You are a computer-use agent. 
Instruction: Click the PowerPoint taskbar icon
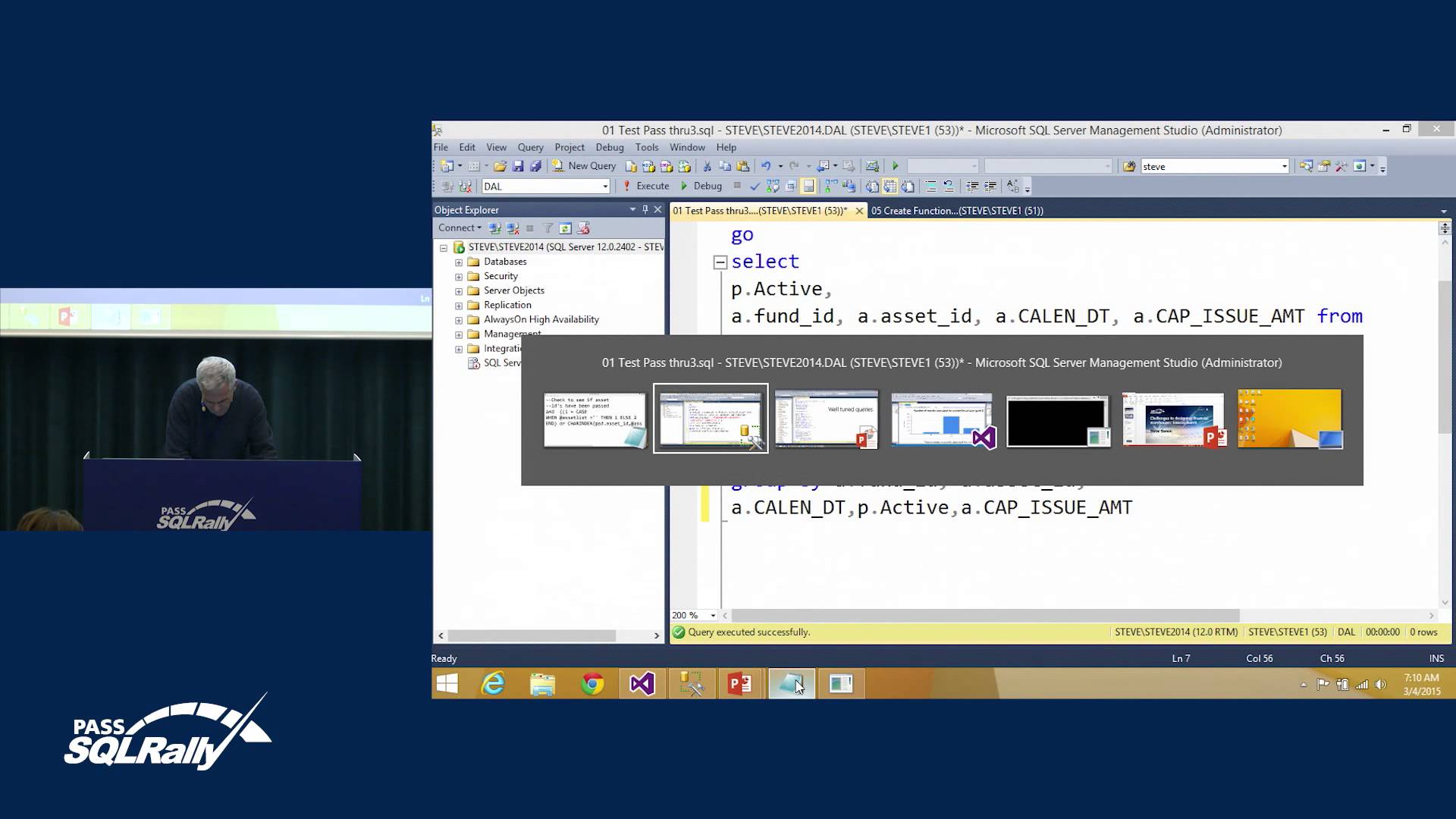(x=741, y=683)
